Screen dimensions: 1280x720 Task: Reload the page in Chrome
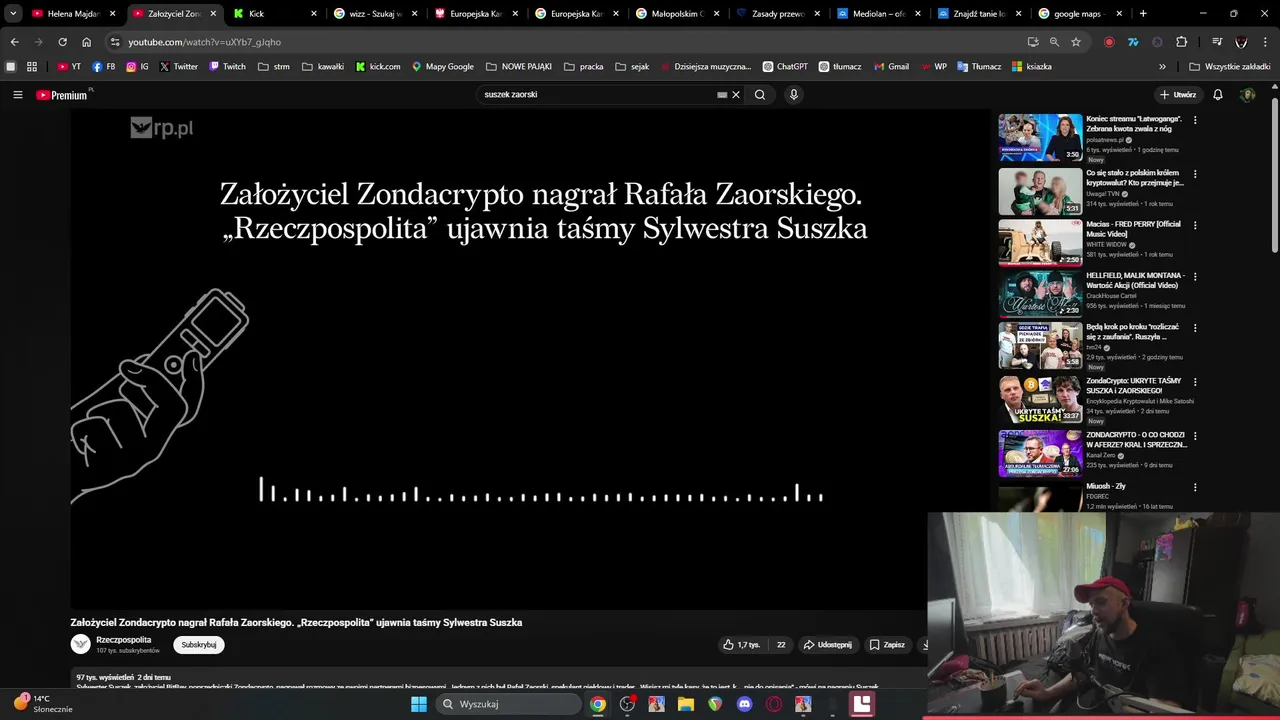62,42
